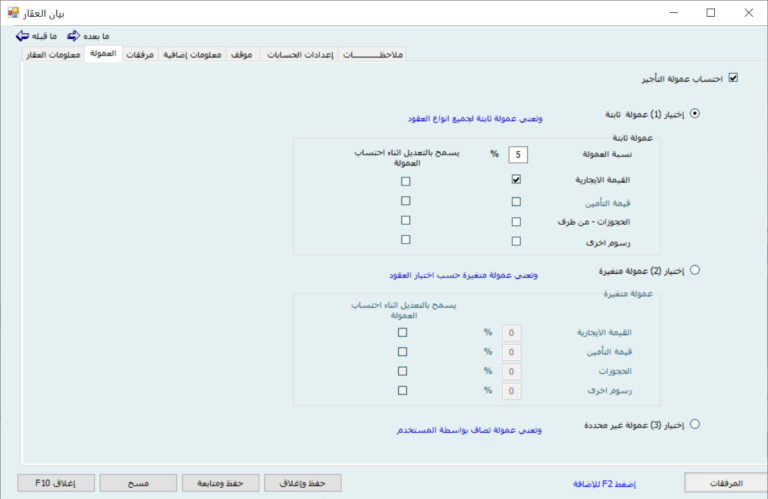Switch to the مرفقات tab
The width and height of the screenshot is (768, 499).
point(140,54)
